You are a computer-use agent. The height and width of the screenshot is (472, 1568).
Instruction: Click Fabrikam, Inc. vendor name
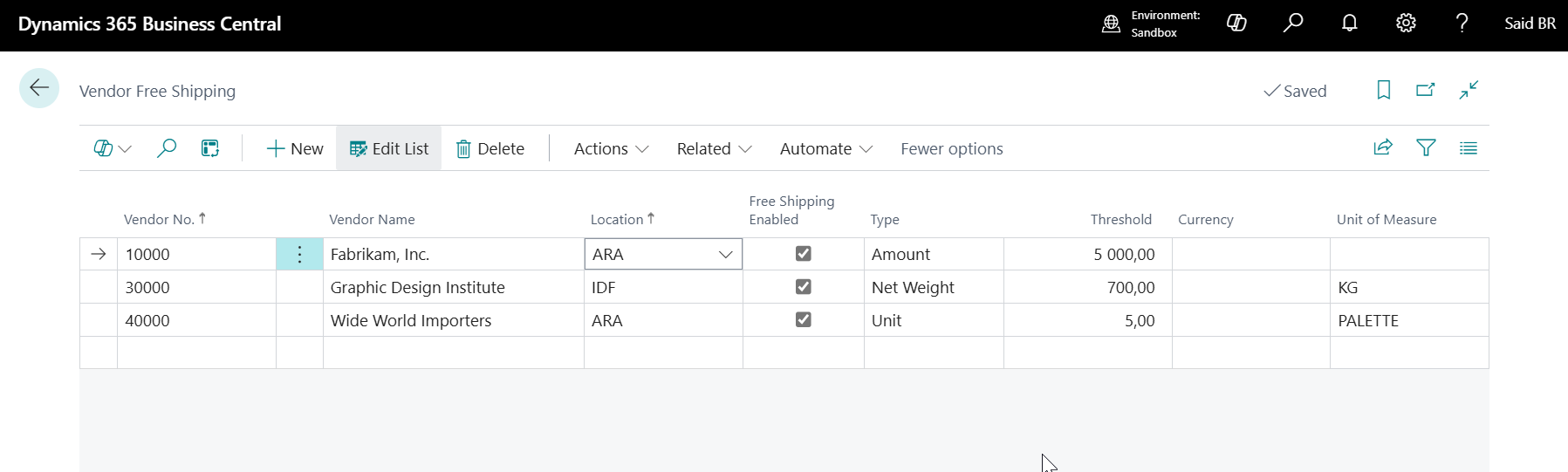(x=380, y=255)
